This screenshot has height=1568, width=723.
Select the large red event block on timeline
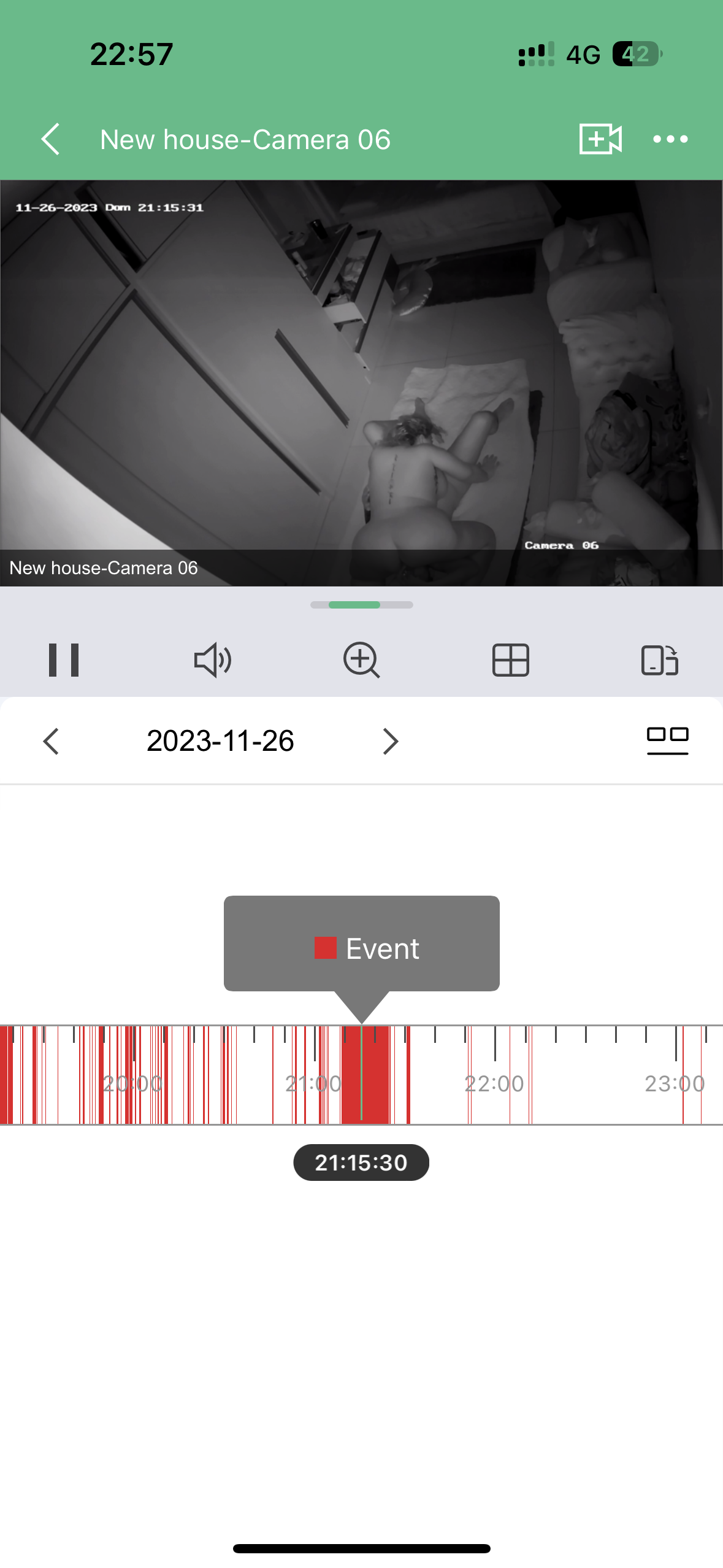(375, 1075)
